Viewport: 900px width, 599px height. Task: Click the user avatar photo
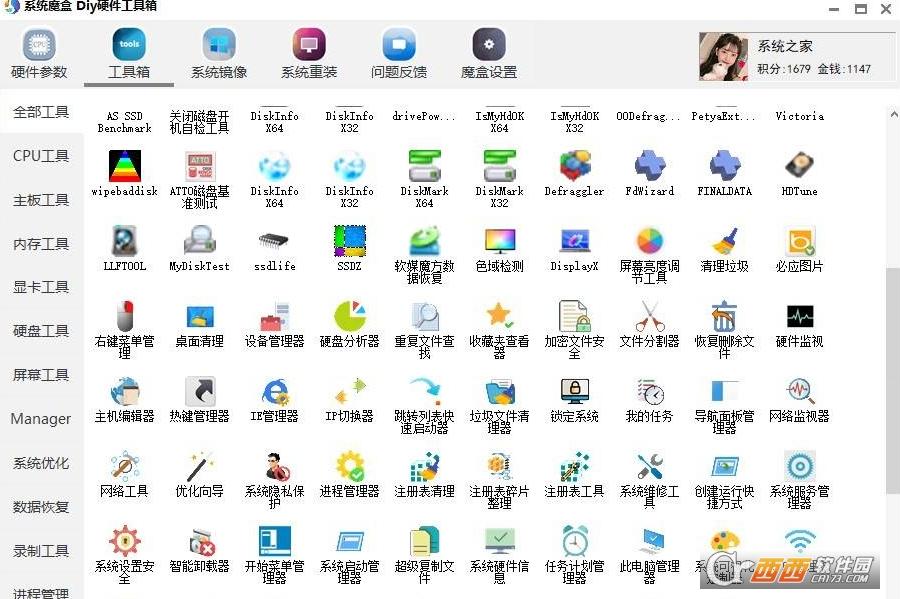tap(723, 56)
